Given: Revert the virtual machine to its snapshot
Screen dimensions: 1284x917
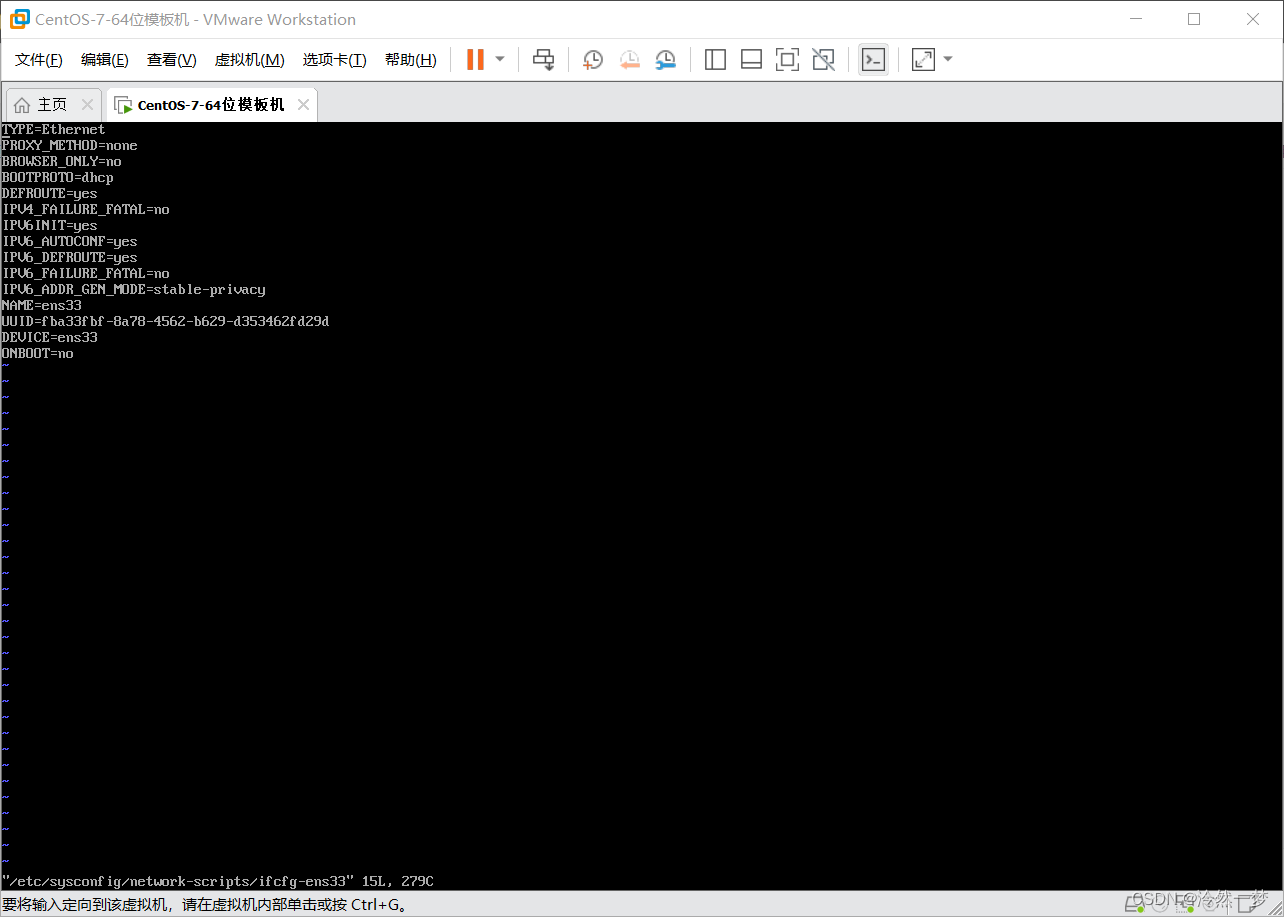Looking at the screenshot, I should 629,60.
